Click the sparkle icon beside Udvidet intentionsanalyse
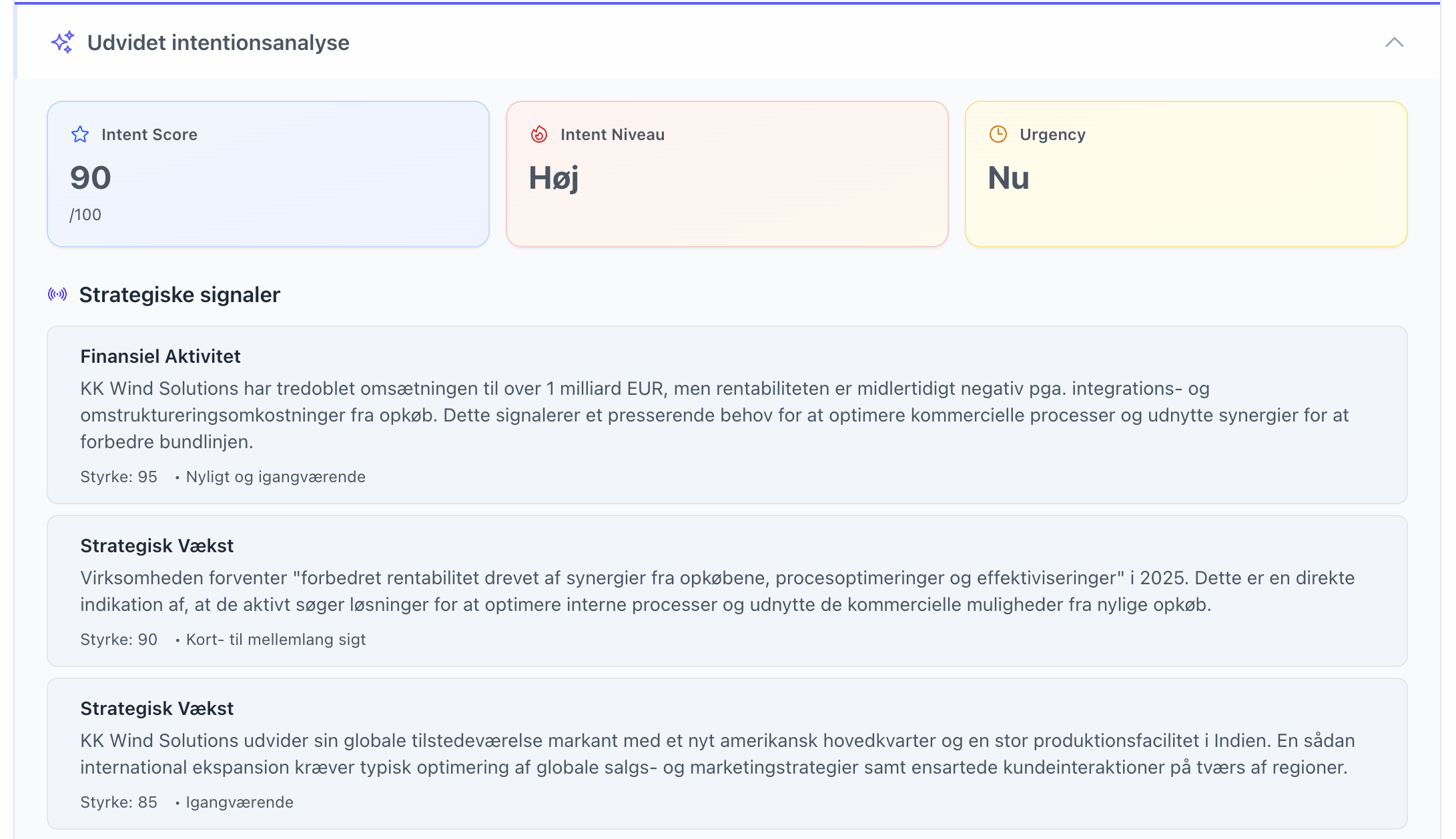 point(65,43)
